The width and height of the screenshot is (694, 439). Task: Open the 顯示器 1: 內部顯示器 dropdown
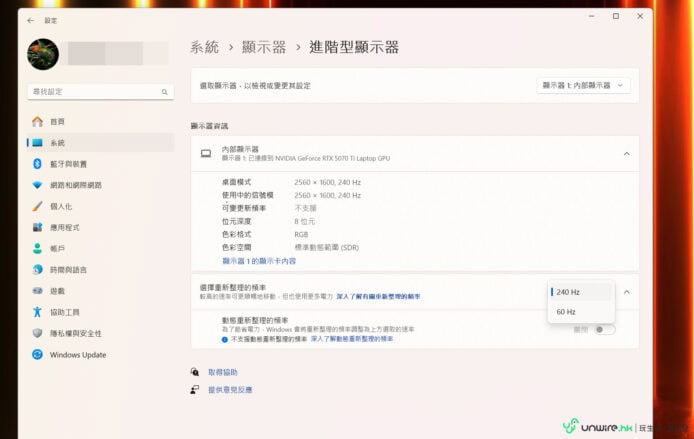[x=584, y=86]
